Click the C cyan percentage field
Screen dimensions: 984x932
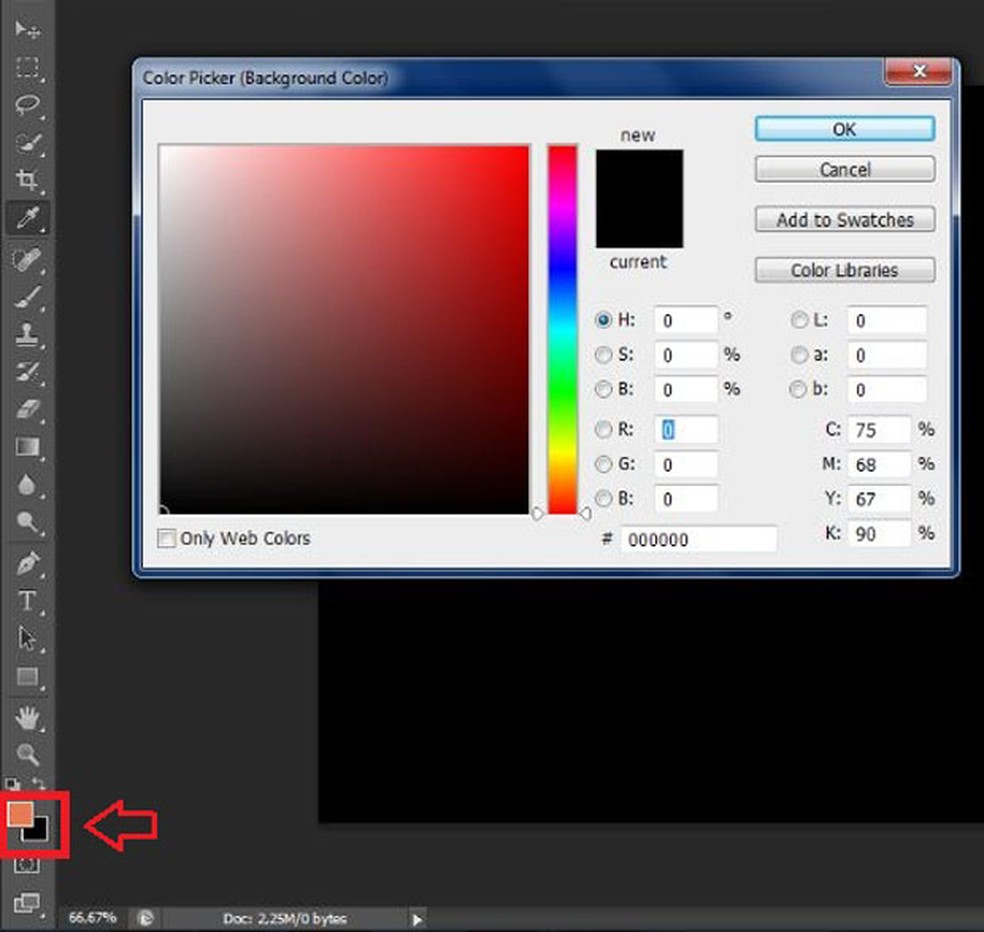coord(879,430)
